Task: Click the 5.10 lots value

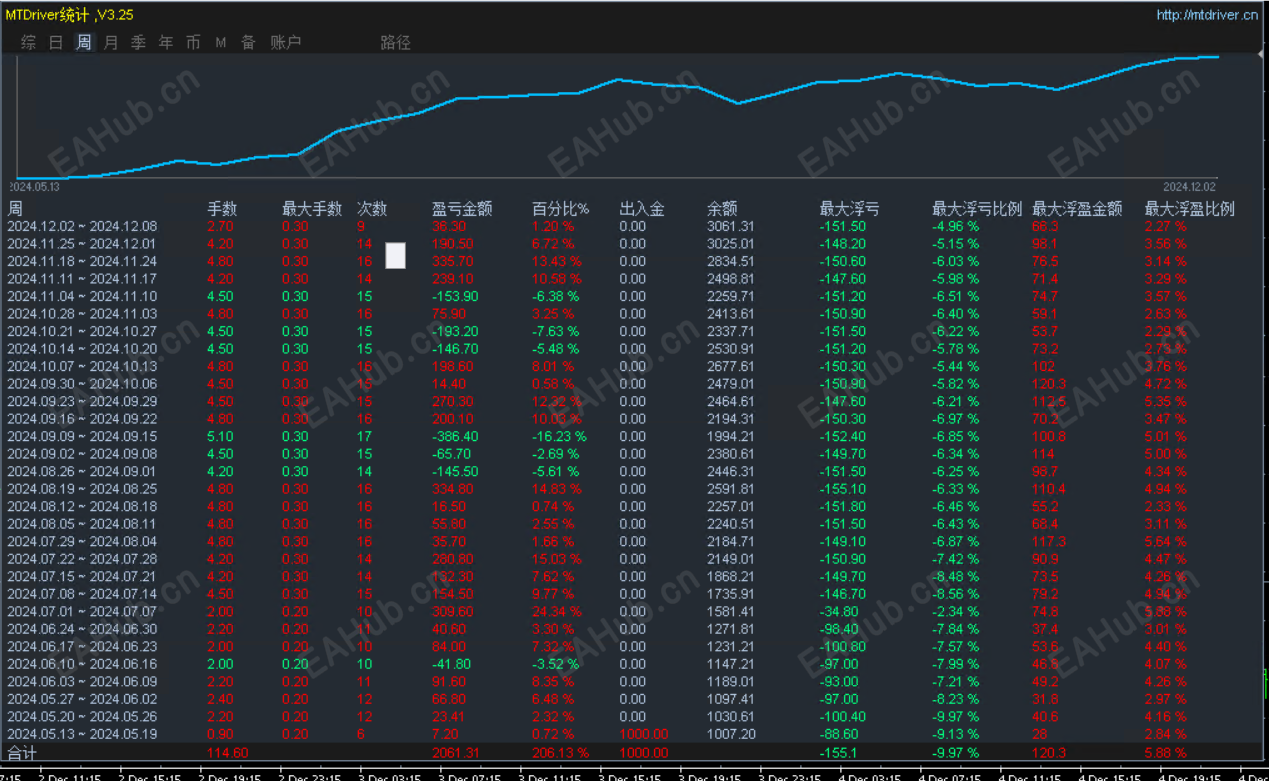Action: click(x=220, y=436)
